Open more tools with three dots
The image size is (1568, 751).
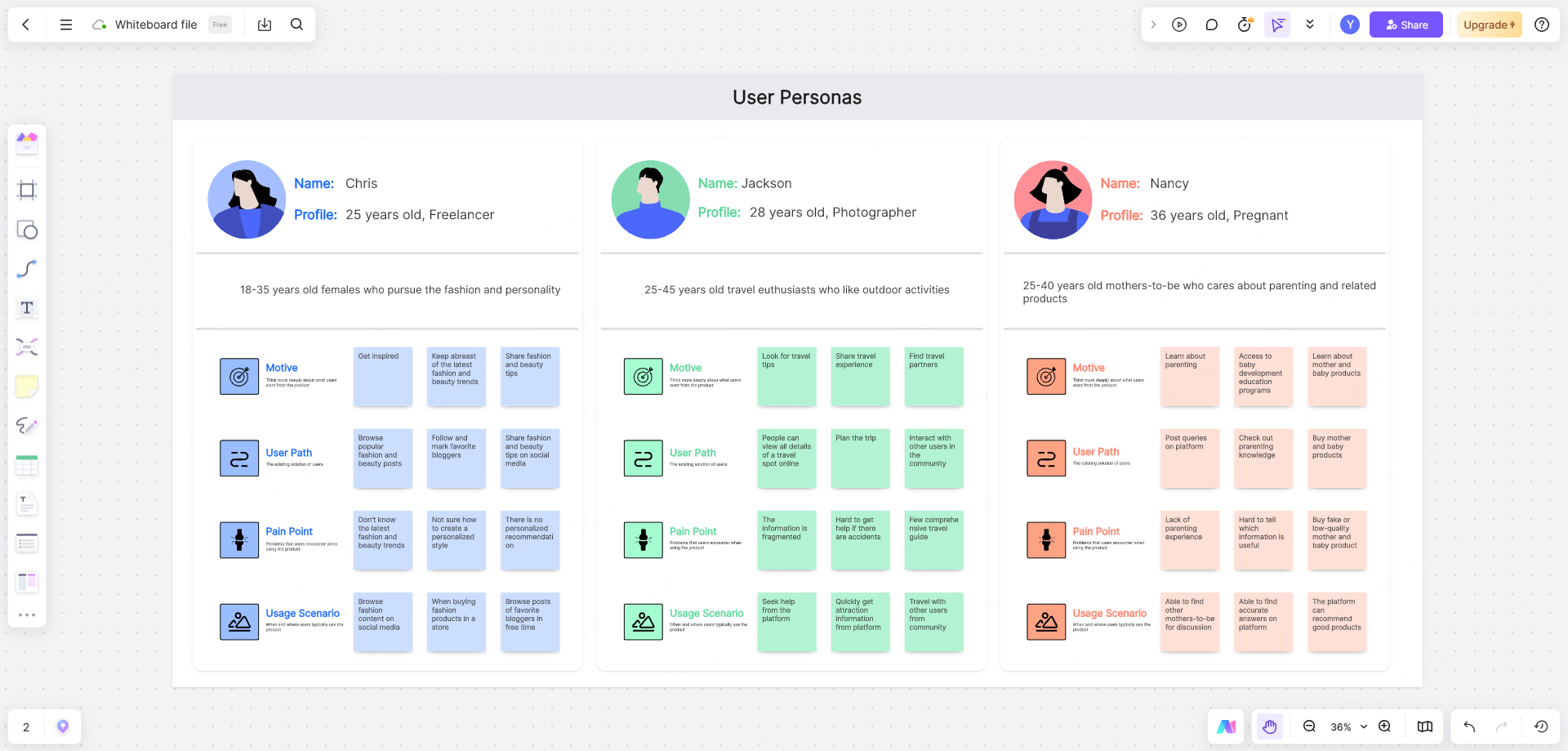(x=27, y=615)
